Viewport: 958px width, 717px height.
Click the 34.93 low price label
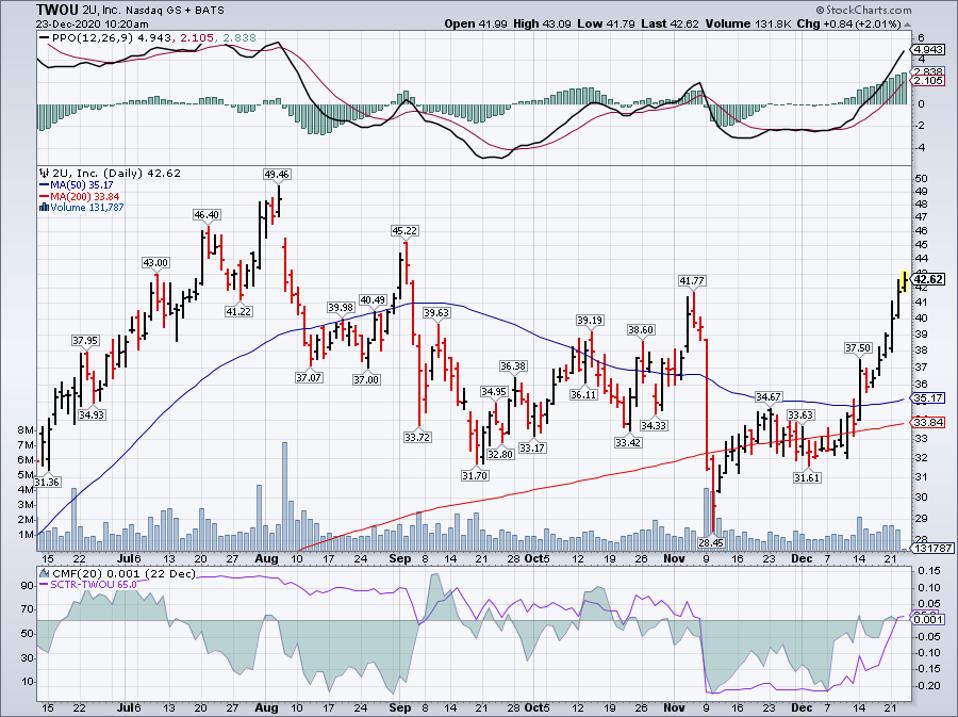tap(92, 415)
